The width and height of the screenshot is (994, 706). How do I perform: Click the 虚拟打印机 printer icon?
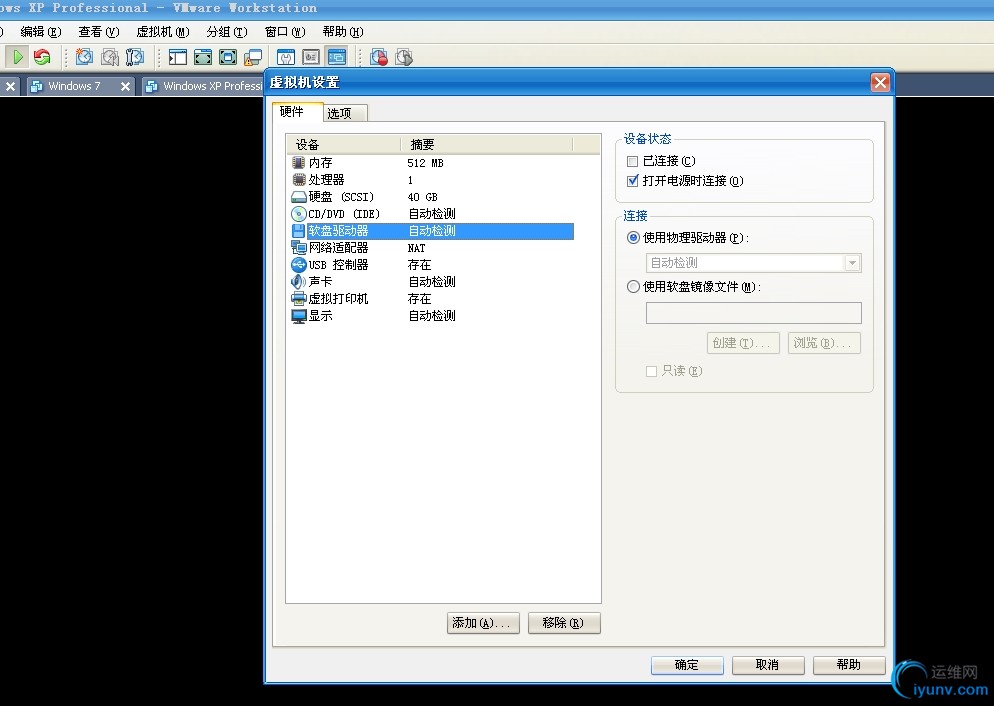tap(299, 298)
